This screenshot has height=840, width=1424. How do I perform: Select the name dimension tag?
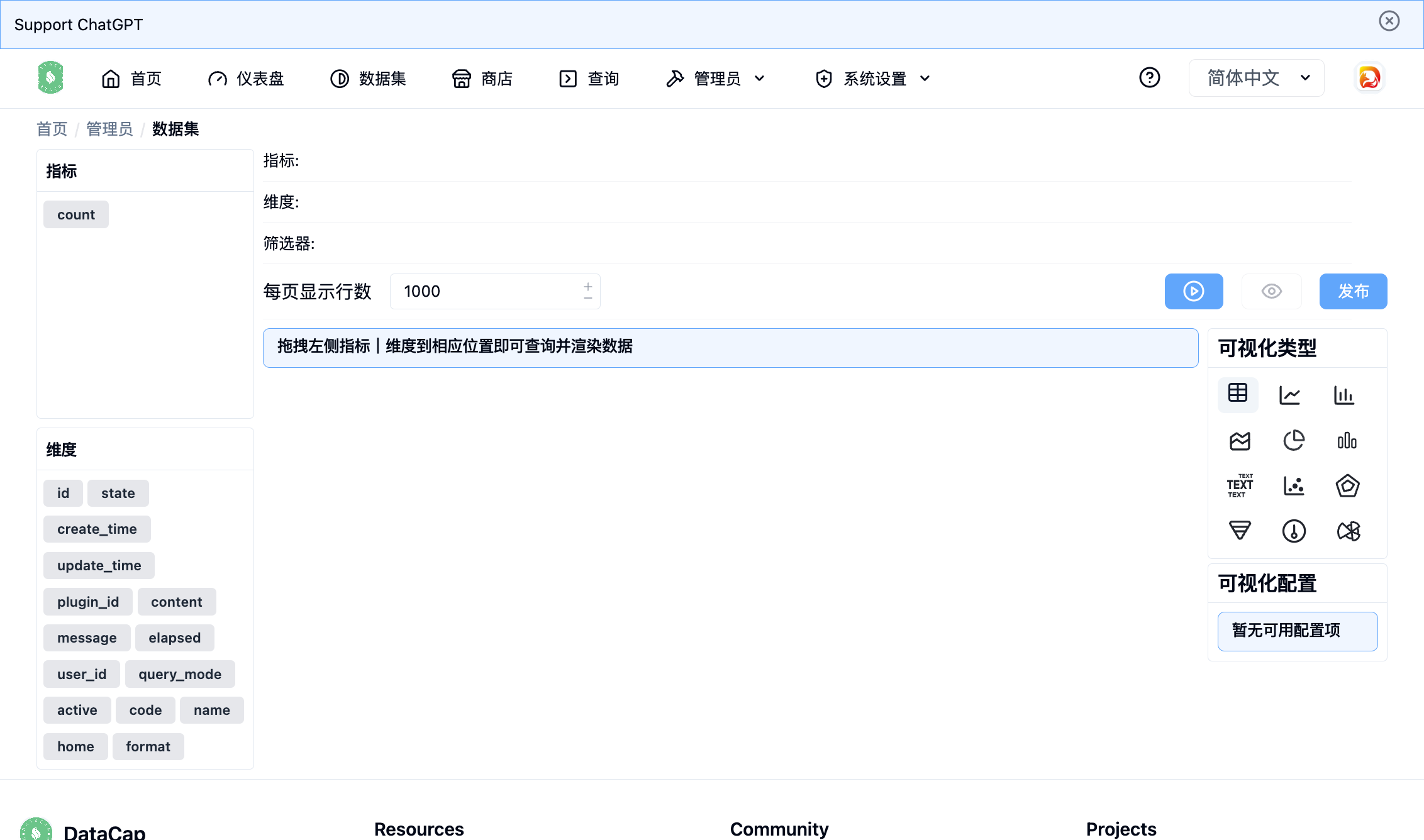[212, 710]
